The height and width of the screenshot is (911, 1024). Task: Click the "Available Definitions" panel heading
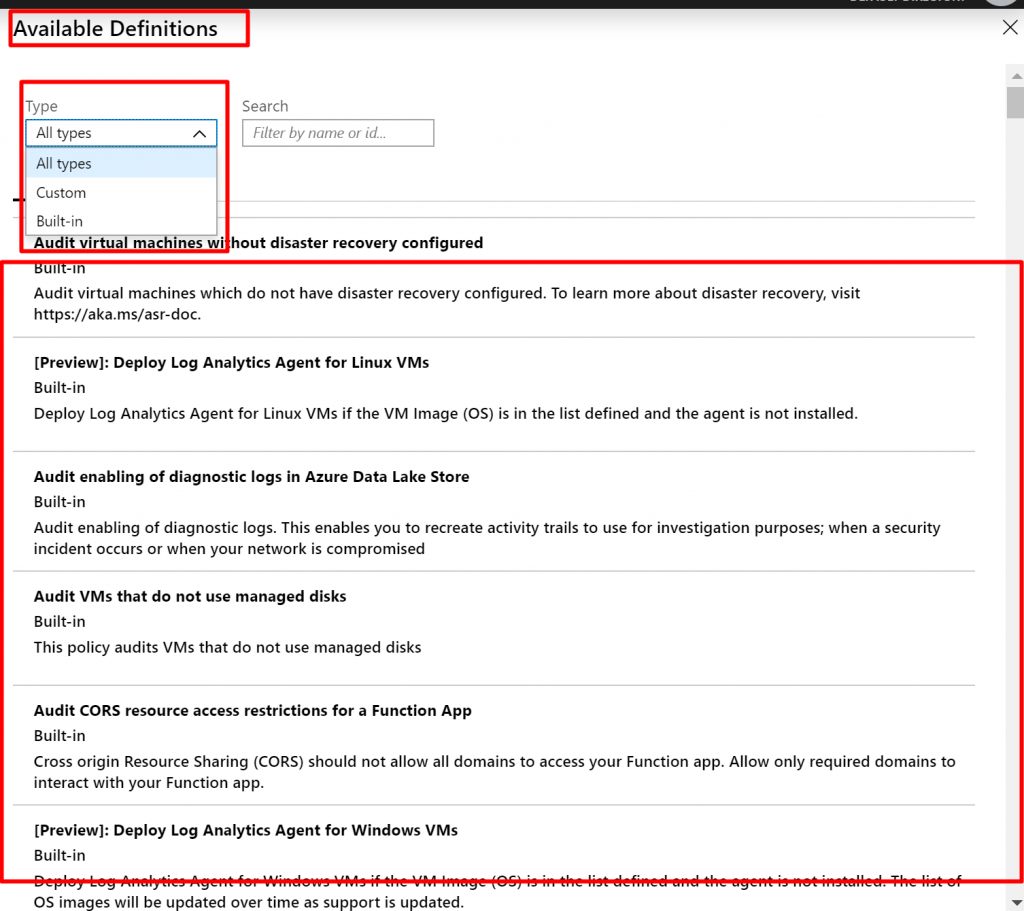[x=115, y=29]
